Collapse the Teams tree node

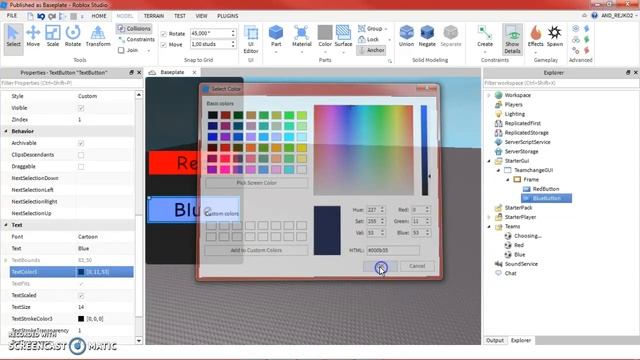tap(489, 227)
